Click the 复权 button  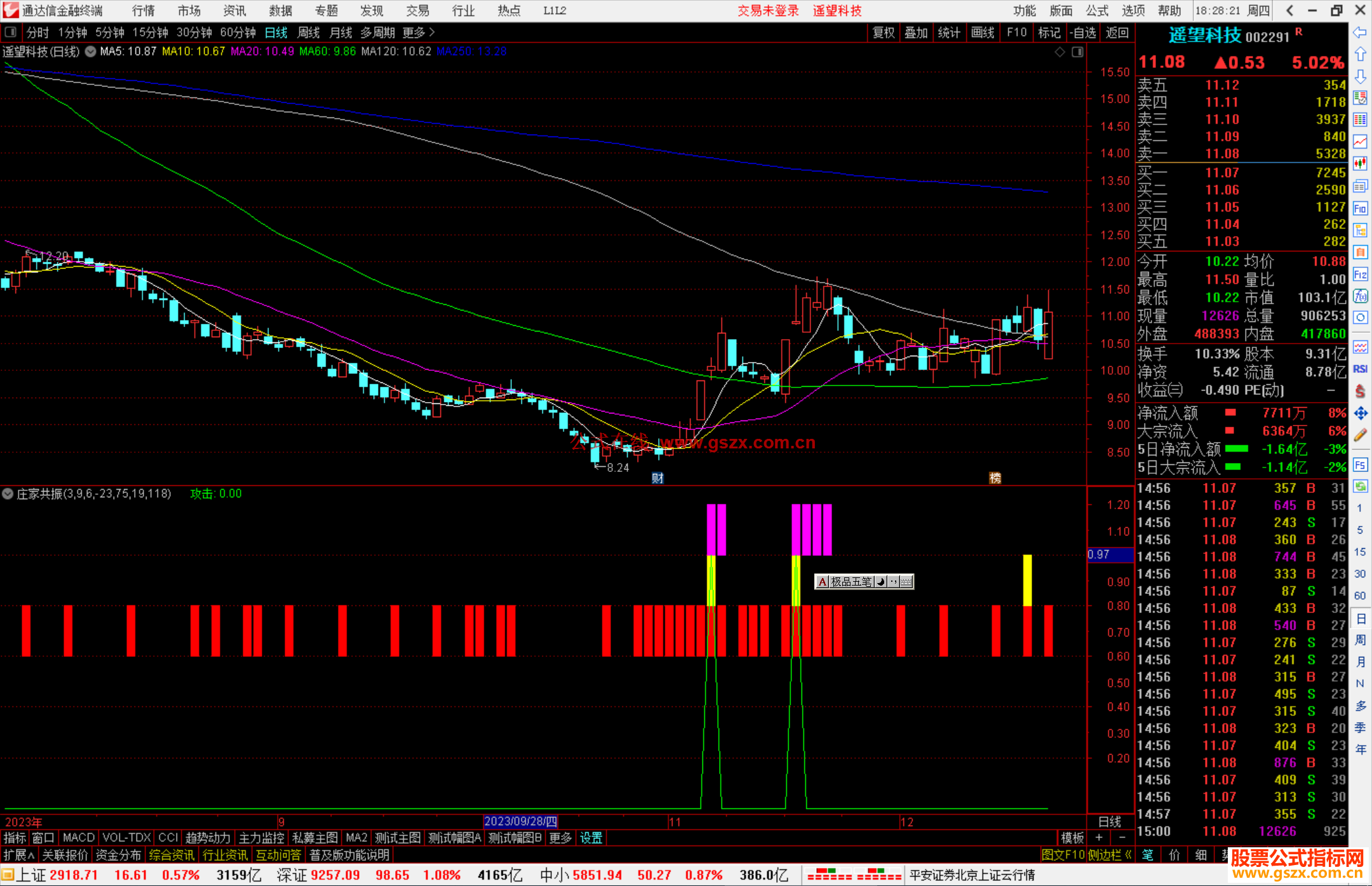[x=883, y=32]
